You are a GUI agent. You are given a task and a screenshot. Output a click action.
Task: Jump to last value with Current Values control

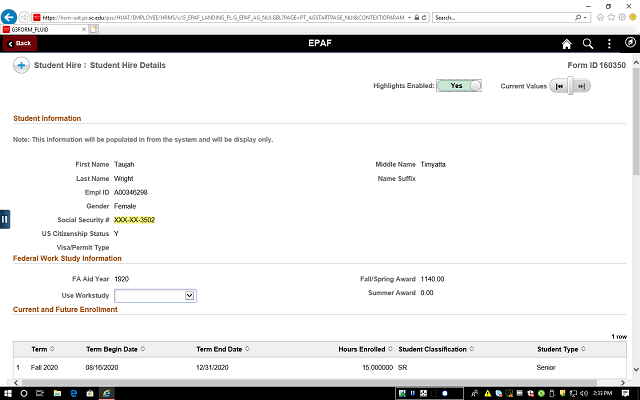582,86
